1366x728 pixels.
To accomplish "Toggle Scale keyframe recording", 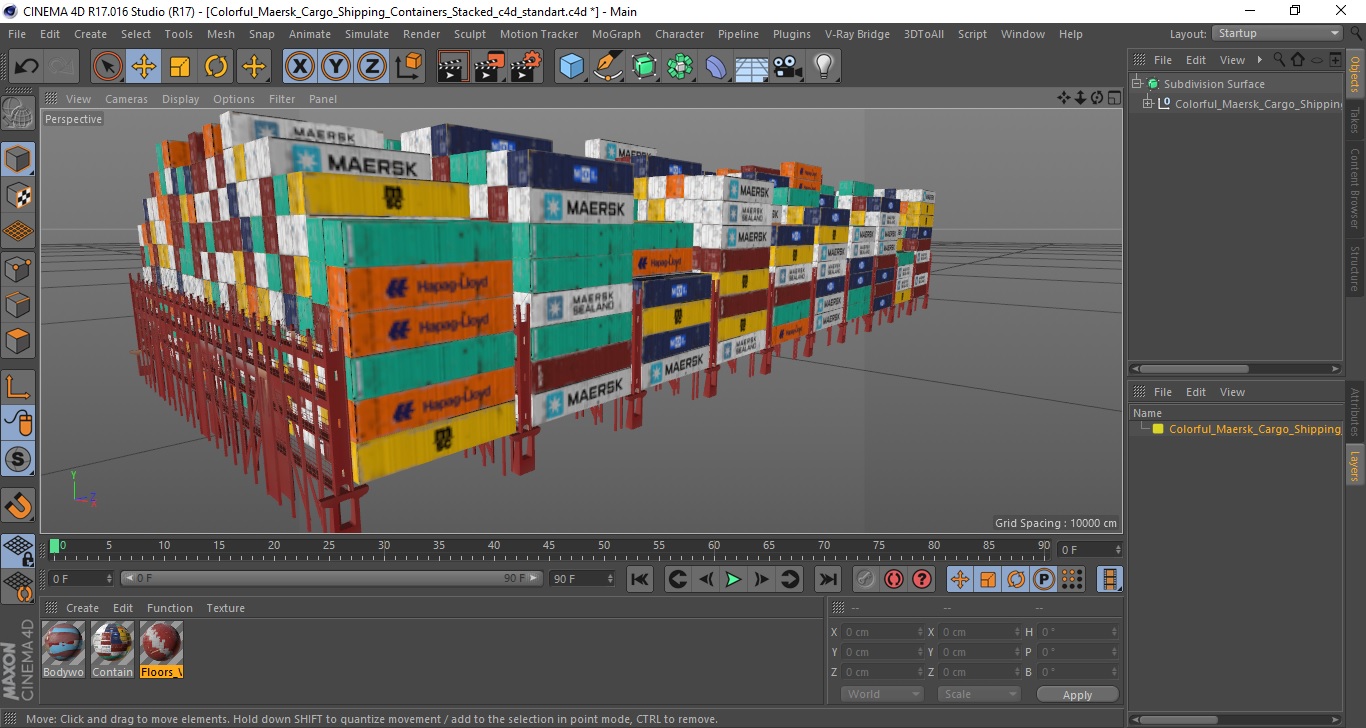I will coord(987,579).
